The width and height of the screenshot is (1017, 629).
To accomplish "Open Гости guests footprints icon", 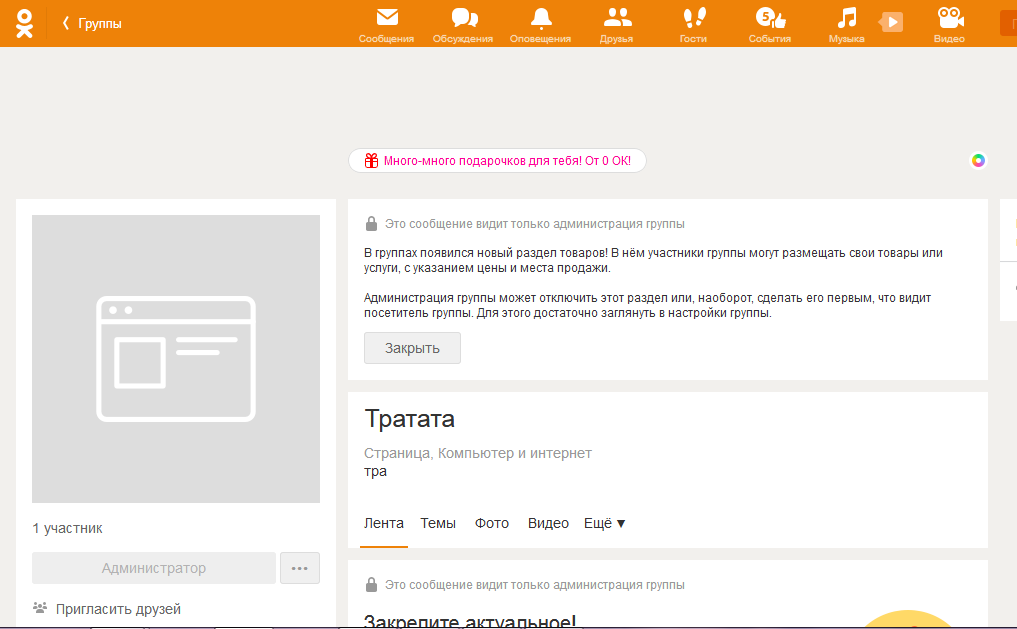I will point(693,18).
